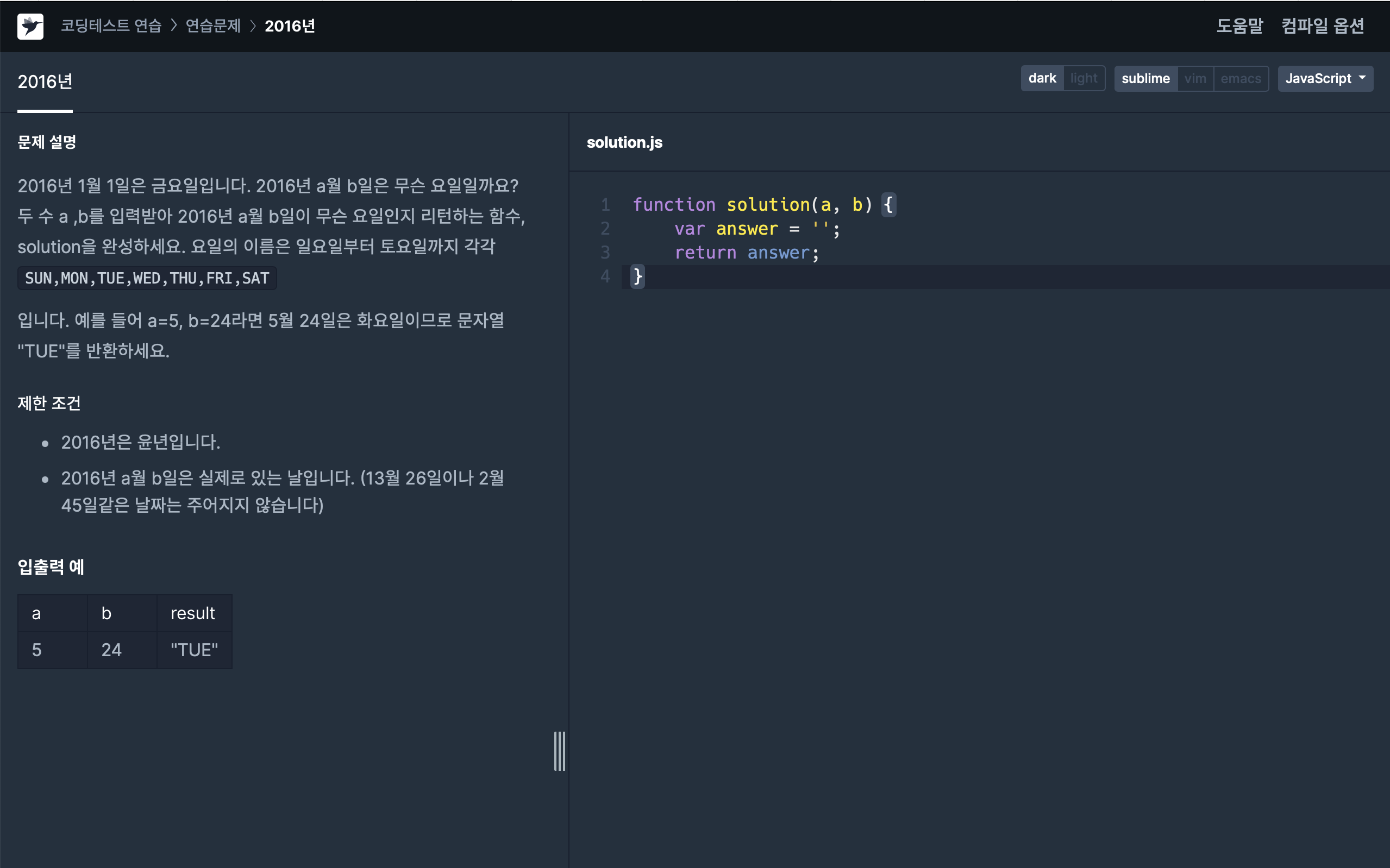Click the solution.js file label
Viewport: 1390px width, 868px height.
pos(624,142)
